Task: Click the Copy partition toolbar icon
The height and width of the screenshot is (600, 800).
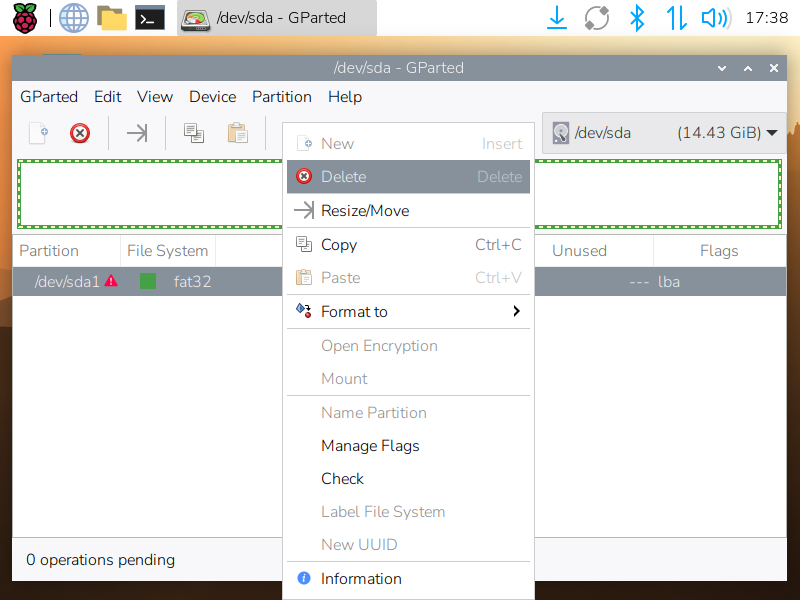Action: point(194,133)
